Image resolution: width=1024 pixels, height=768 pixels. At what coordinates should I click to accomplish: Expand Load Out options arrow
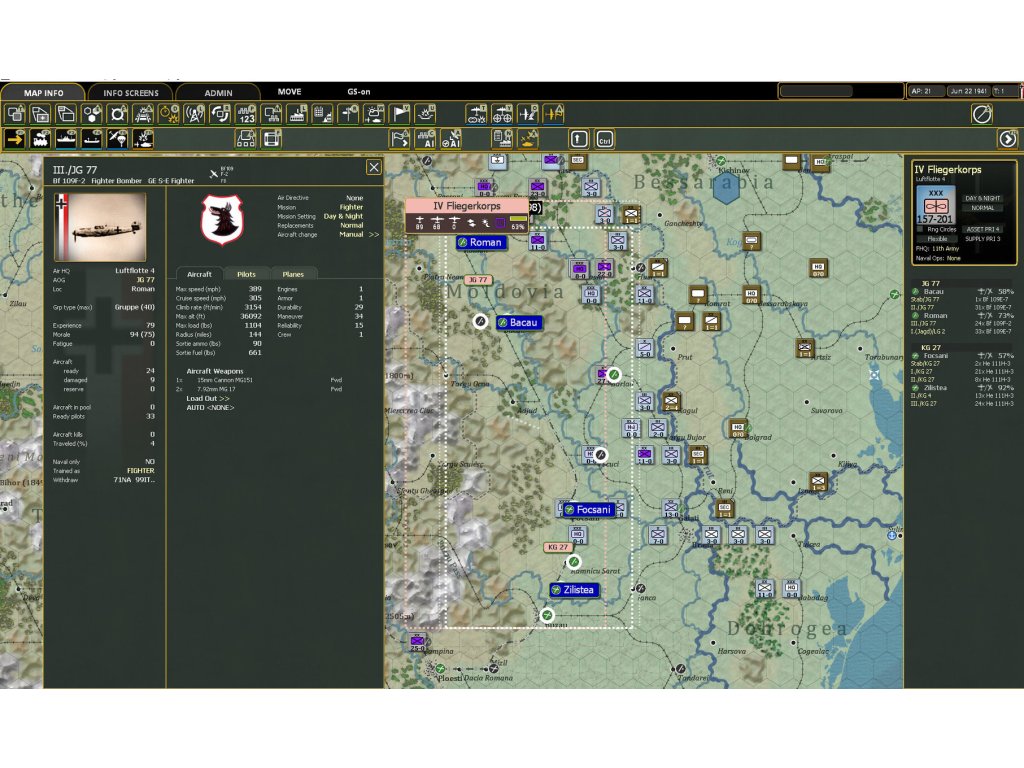[224, 398]
